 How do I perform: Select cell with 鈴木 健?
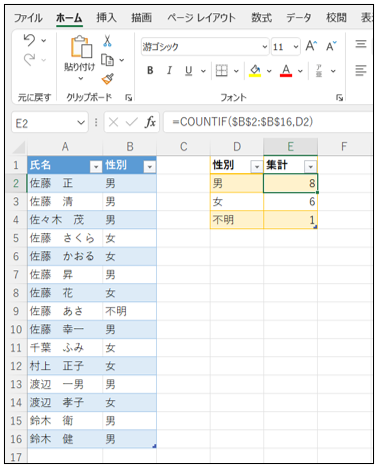[x=65, y=439]
